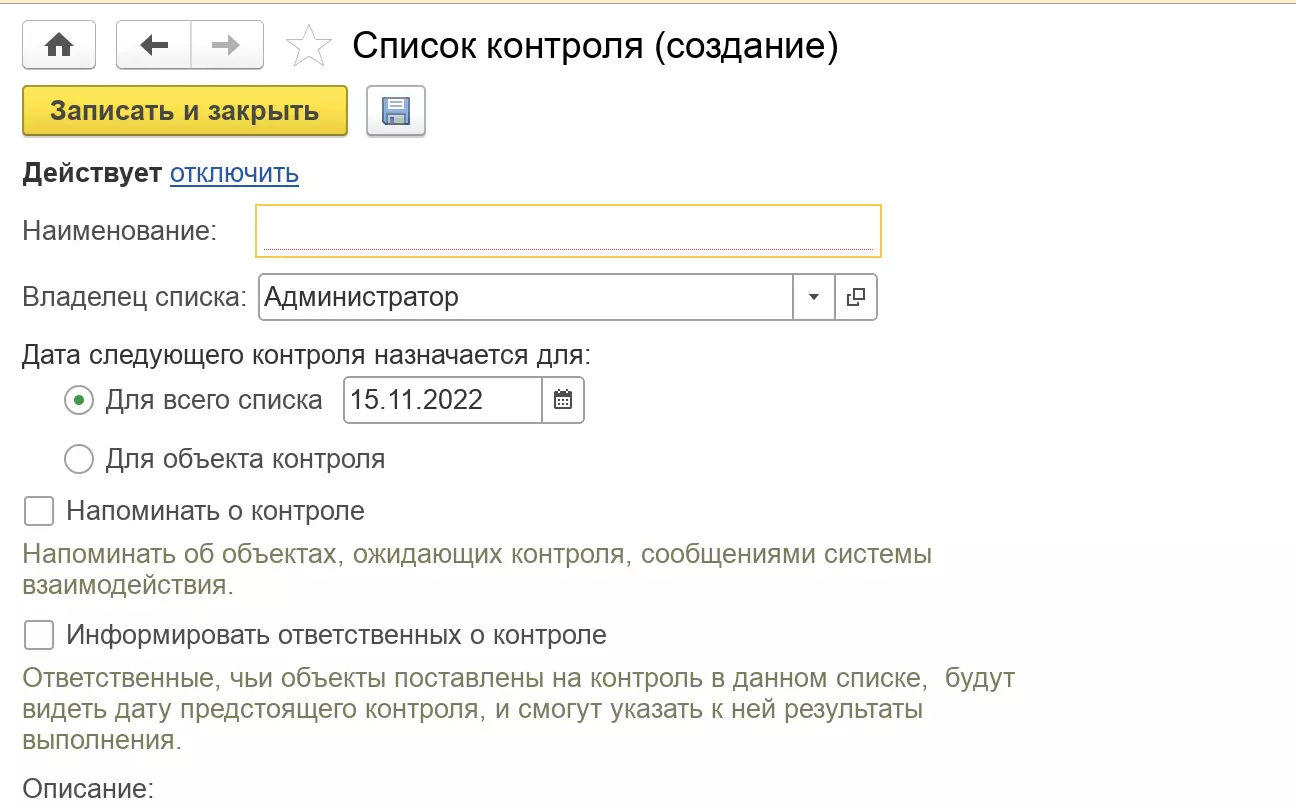This screenshot has height=804, width=1296.
Task: Click the bold 'Действует' status text
Action: pyautogui.click(x=92, y=174)
